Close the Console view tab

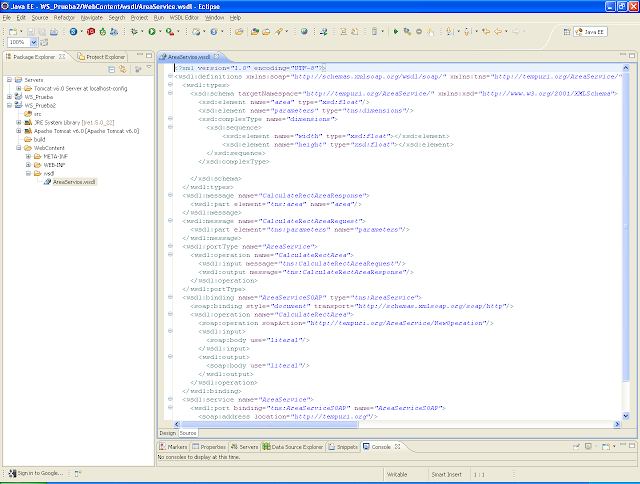[x=397, y=446]
